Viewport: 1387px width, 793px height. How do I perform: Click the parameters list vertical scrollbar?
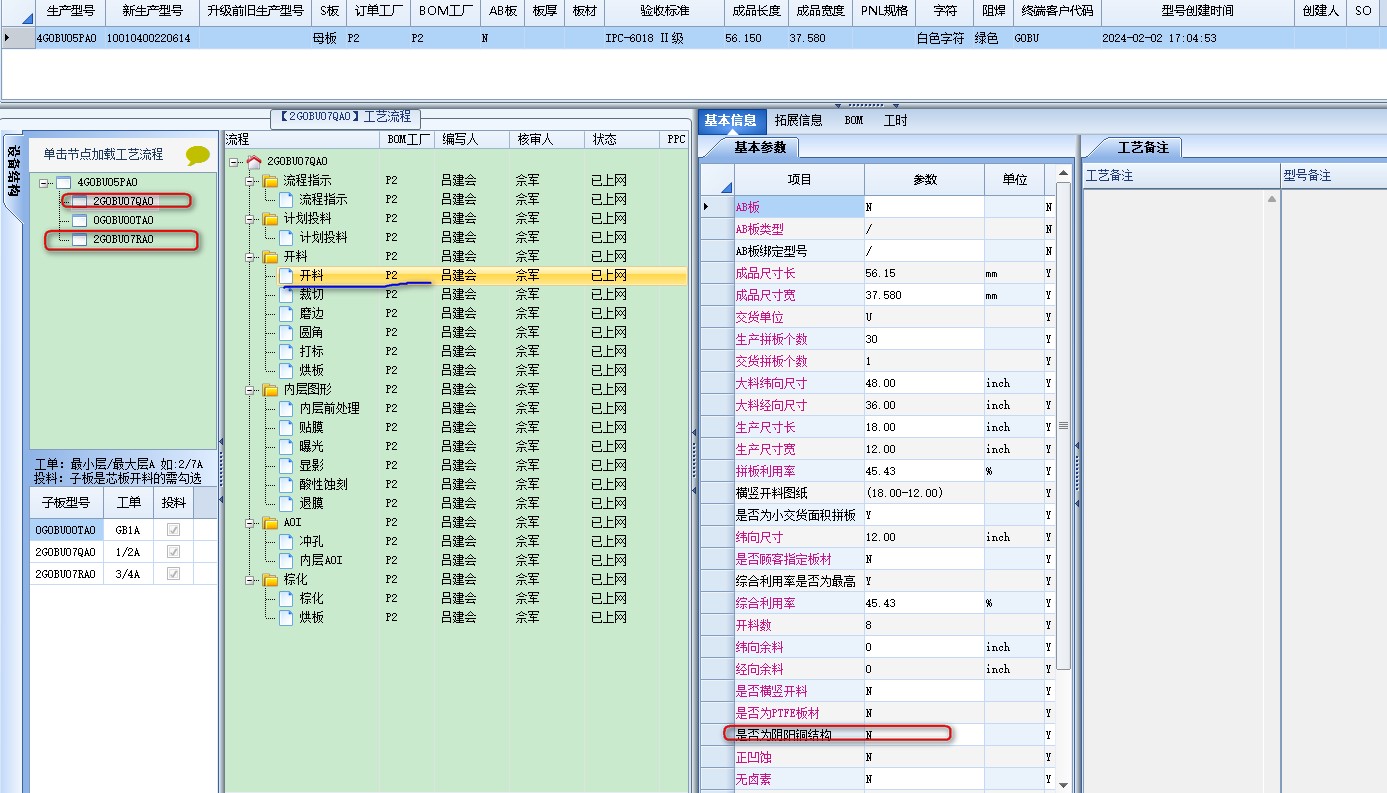[1063, 425]
